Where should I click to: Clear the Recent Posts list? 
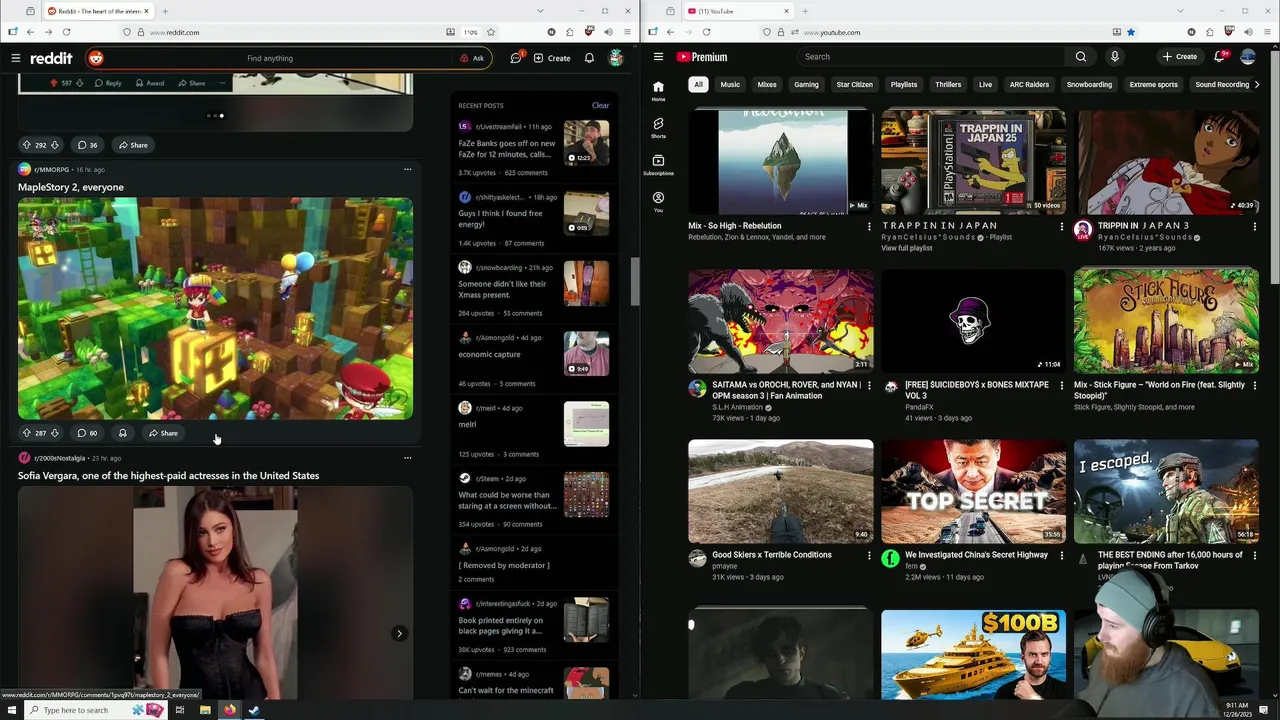coord(600,105)
